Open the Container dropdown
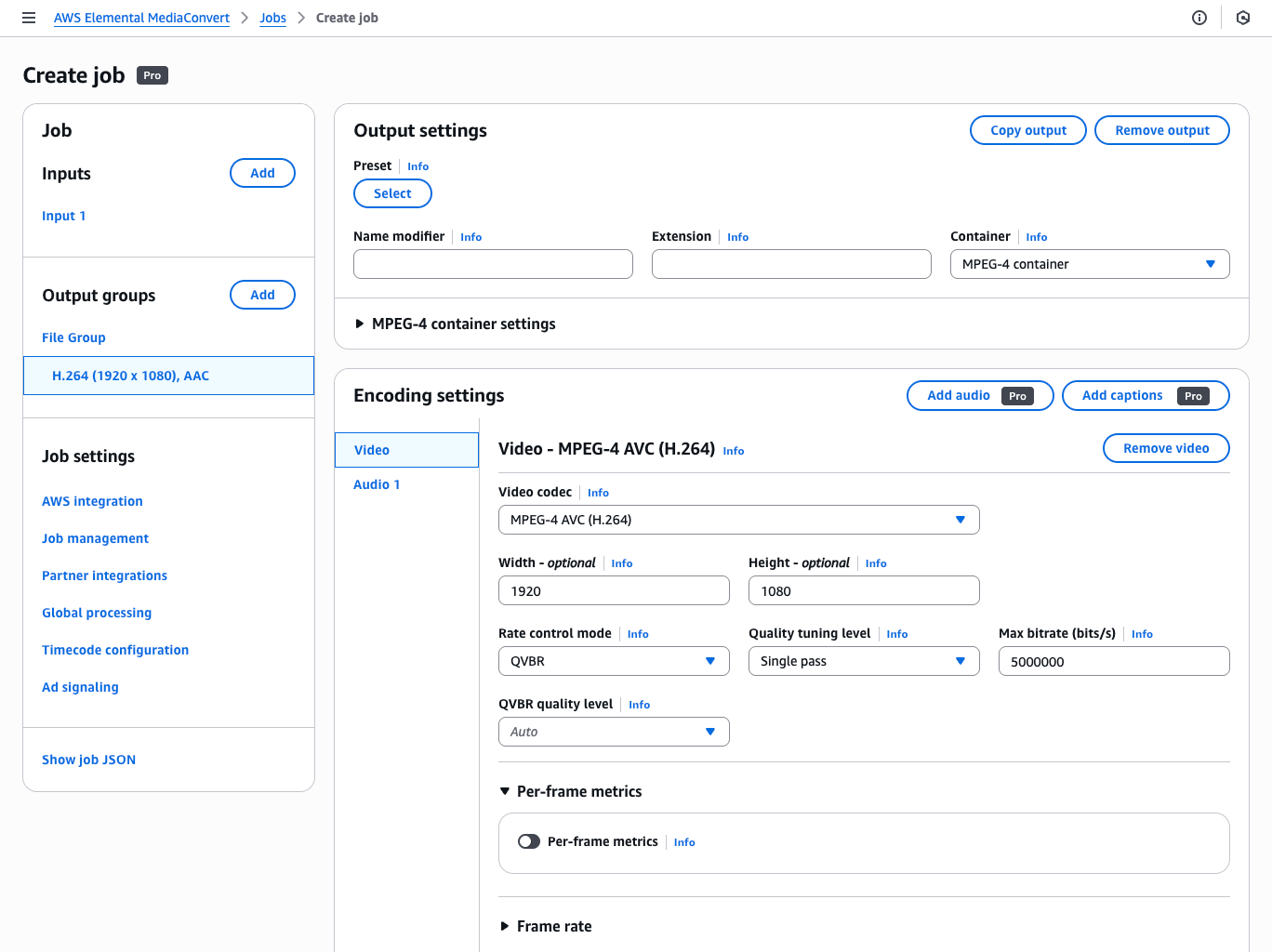This screenshot has height=952, width=1272. click(x=1090, y=264)
